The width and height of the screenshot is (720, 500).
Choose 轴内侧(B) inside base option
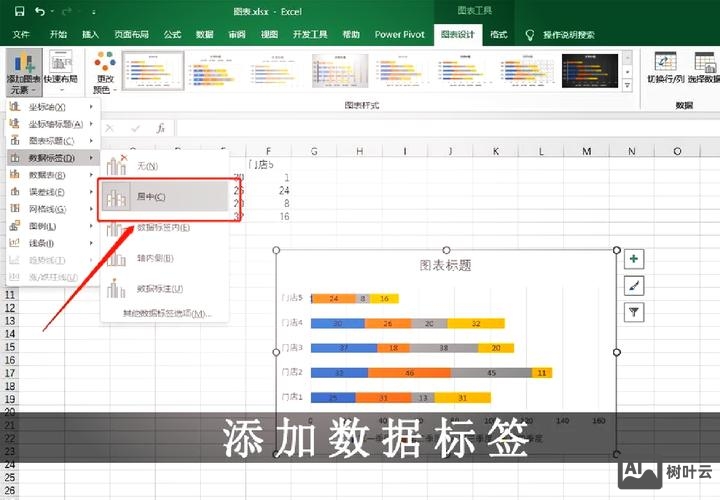[x=165, y=258]
